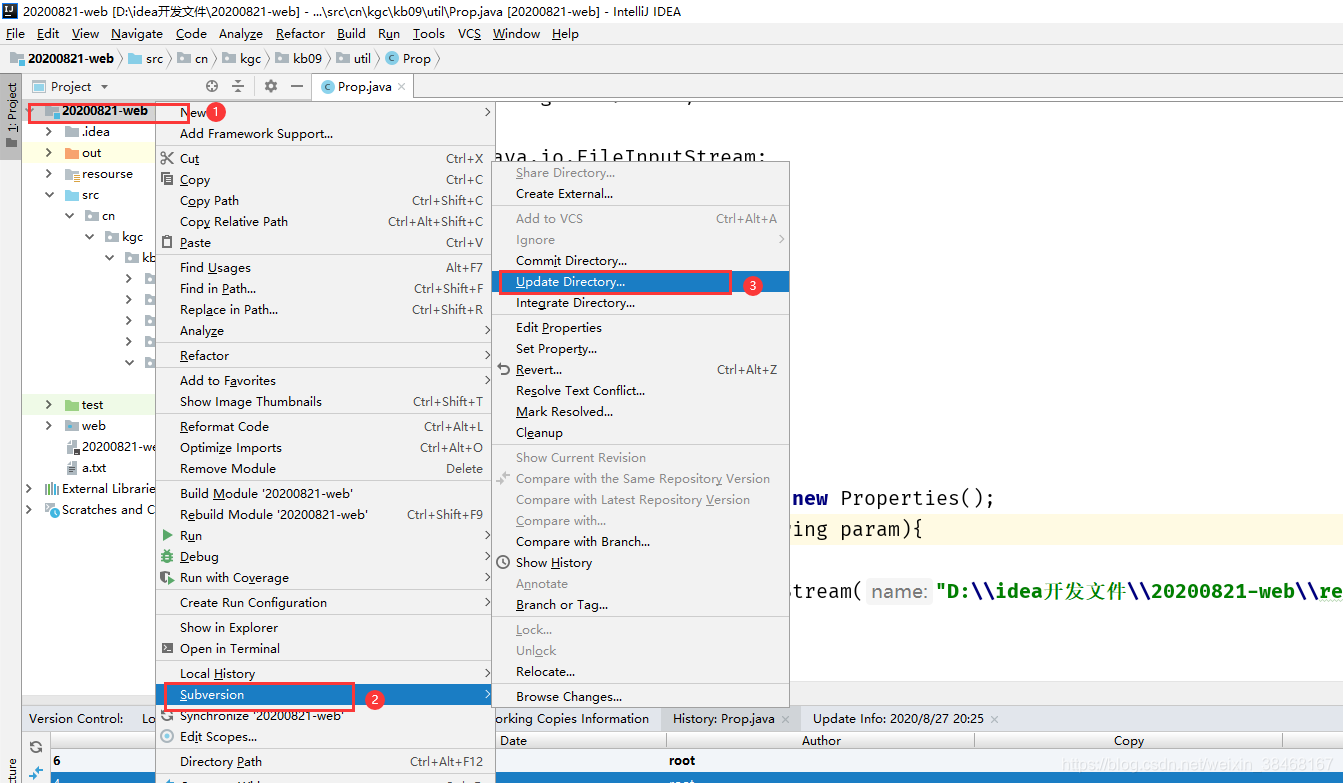Collapse the src folder arrow
The width and height of the screenshot is (1343, 783).
pyautogui.click(x=48, y=195)
